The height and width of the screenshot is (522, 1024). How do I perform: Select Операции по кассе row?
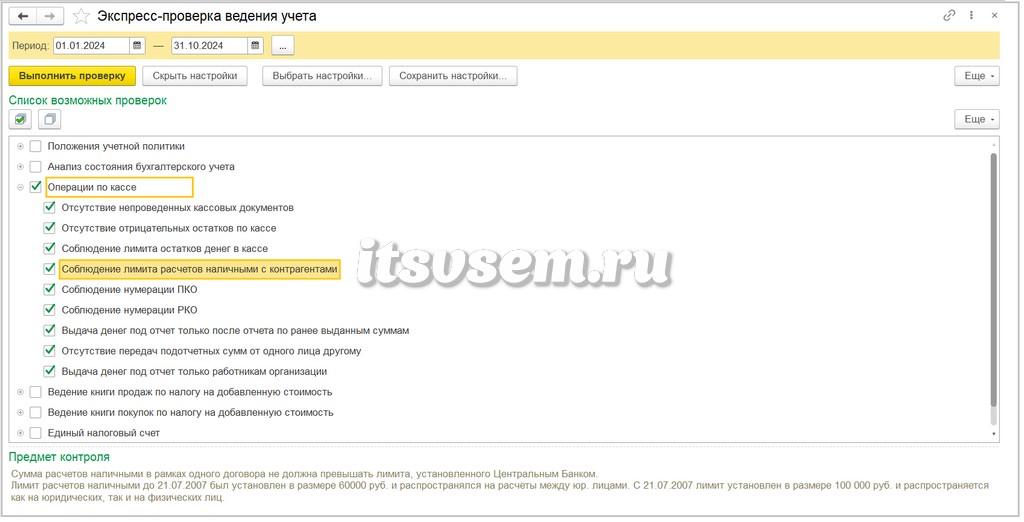[120, 187]
